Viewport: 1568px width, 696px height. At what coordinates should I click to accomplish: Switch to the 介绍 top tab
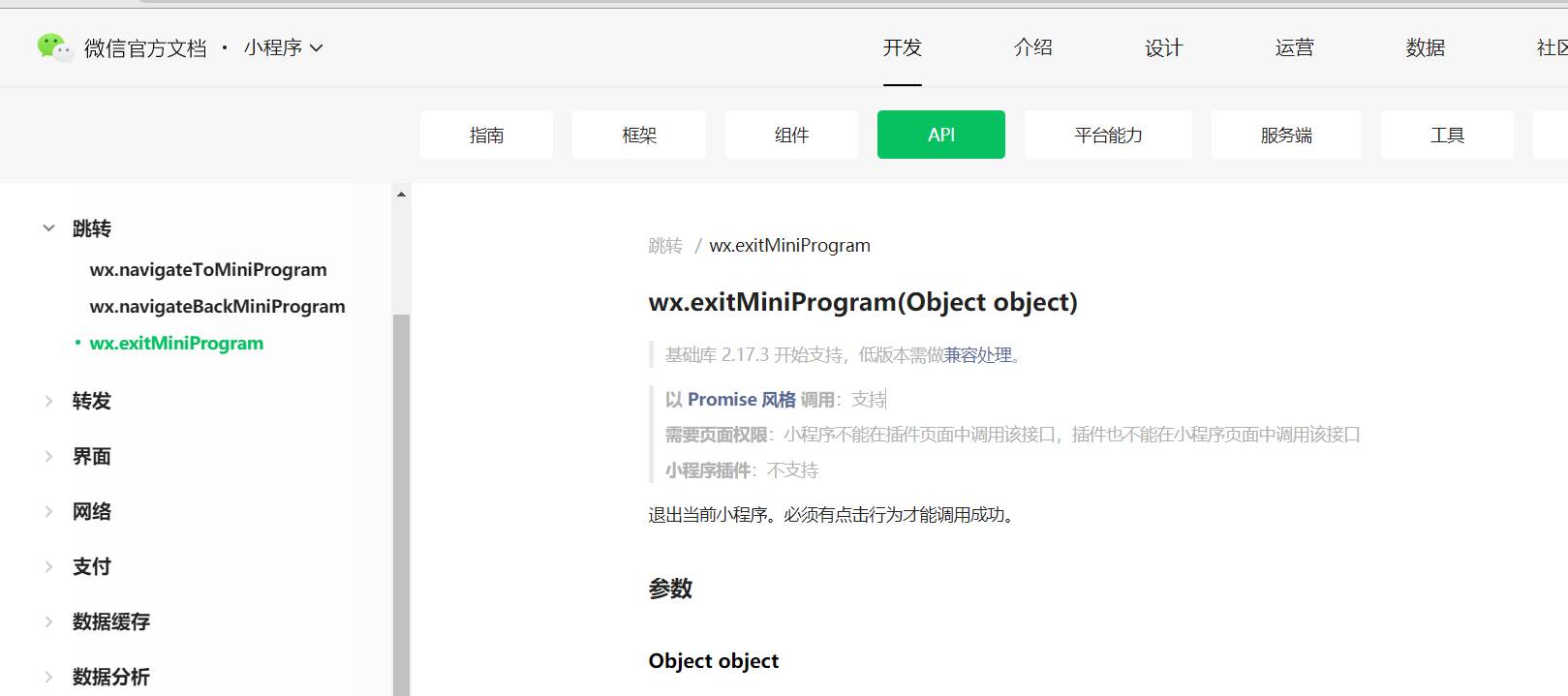pos(1032,47)
